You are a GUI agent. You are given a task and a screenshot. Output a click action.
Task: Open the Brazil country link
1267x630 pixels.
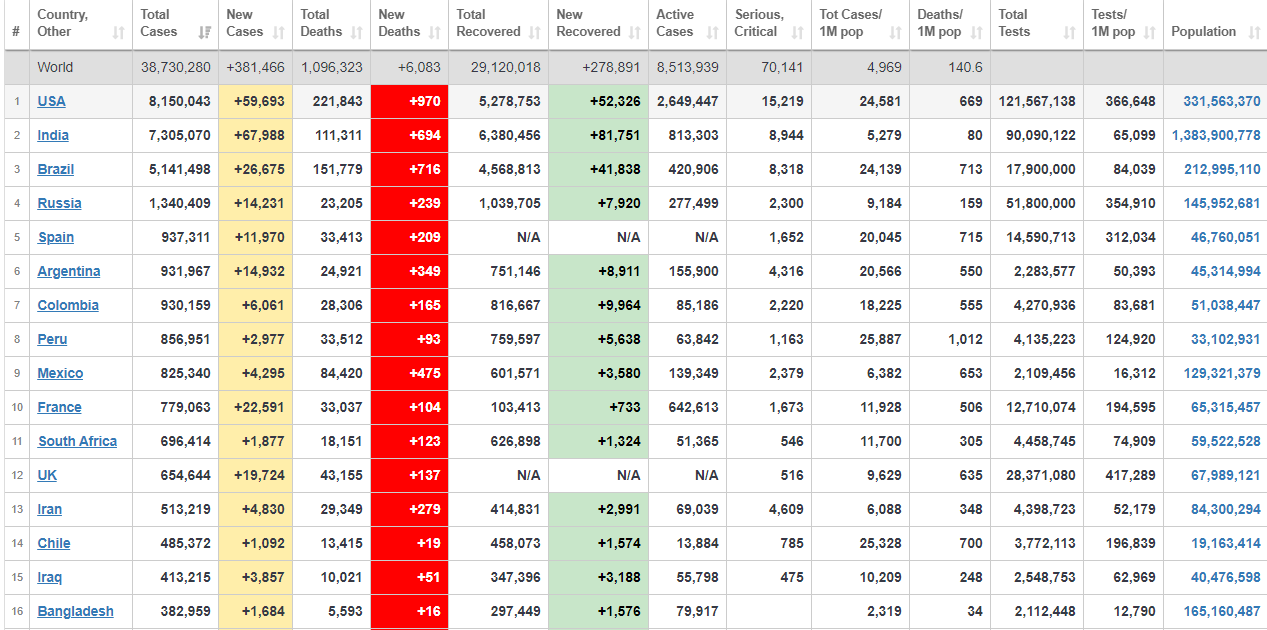coord(56,169)
